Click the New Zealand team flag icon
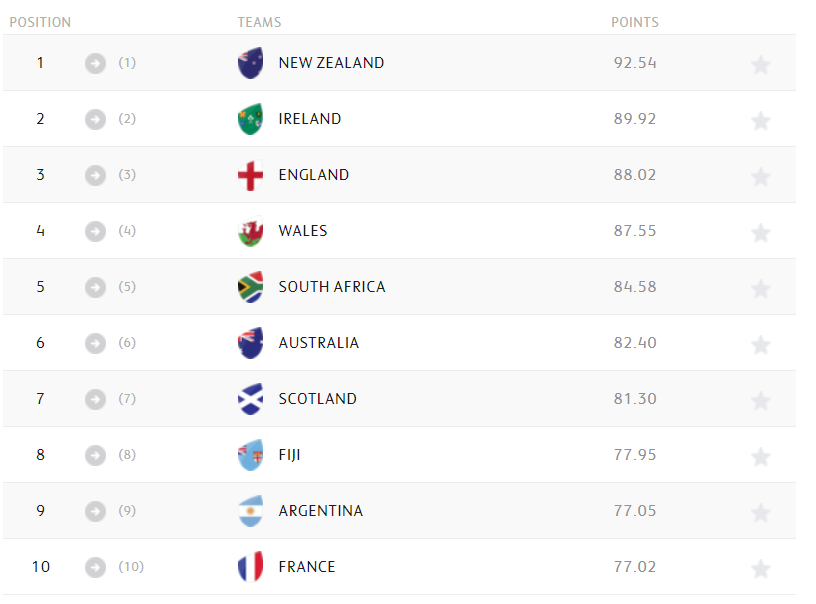This screenshot has width=816, height=604. 250,63
